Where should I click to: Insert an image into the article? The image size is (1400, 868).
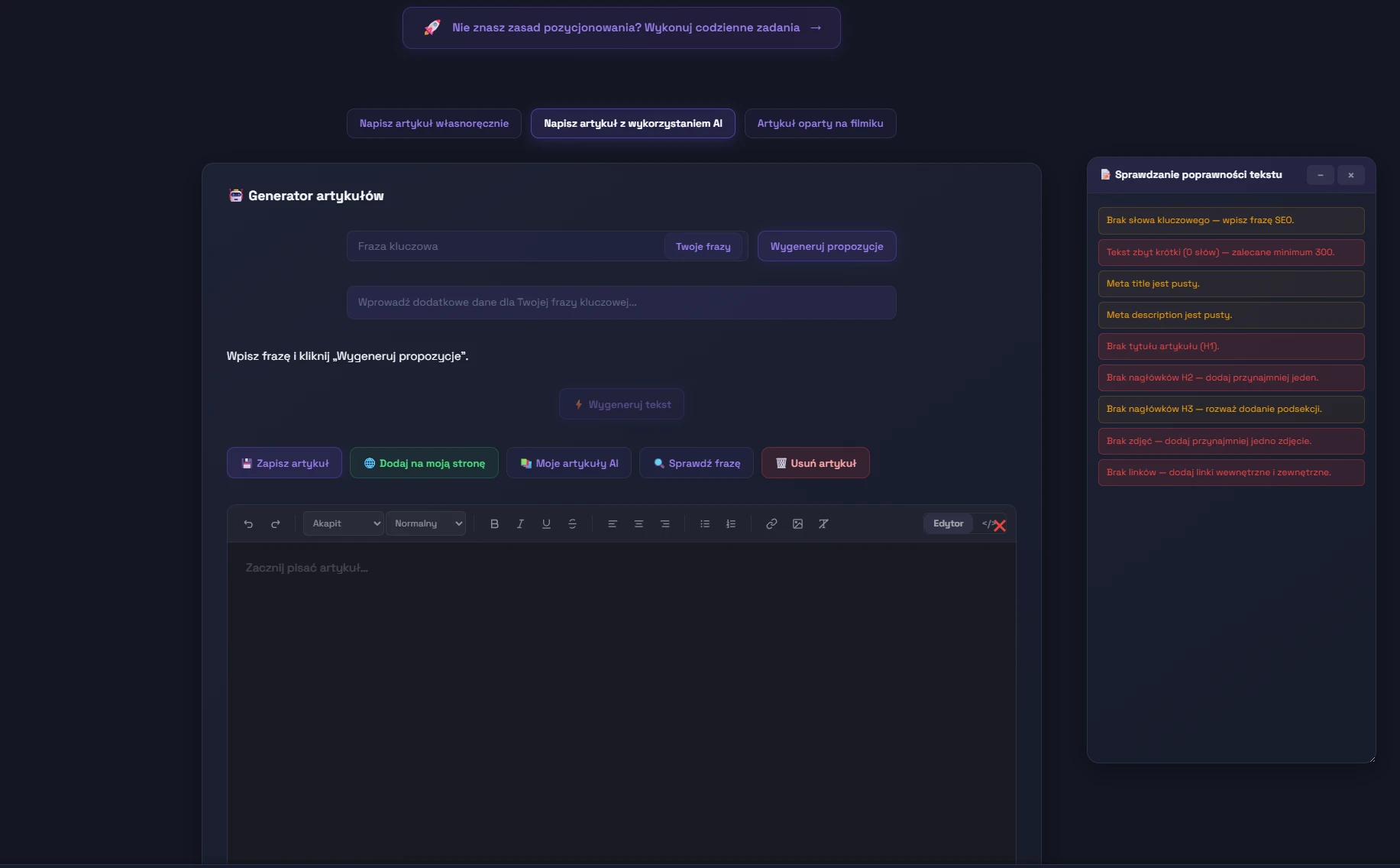pyautogui.click(x=797, y=524)
